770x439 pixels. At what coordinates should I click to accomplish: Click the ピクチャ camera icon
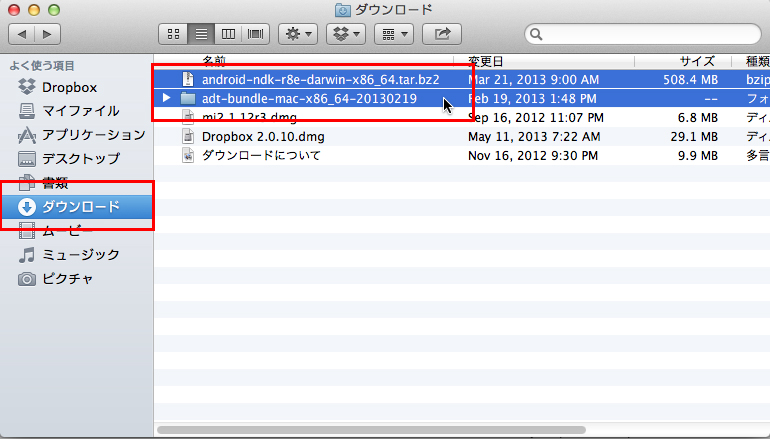[x=27, y=279]
